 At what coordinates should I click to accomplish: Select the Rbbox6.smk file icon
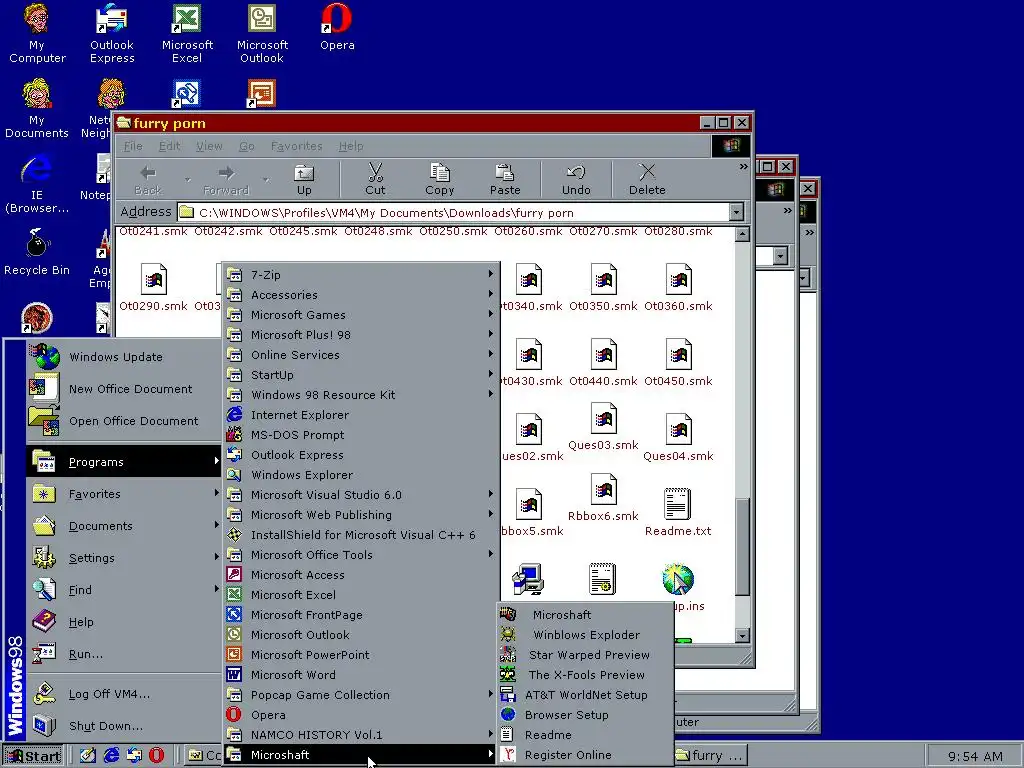pyautogui.click(x=603, y=498)
